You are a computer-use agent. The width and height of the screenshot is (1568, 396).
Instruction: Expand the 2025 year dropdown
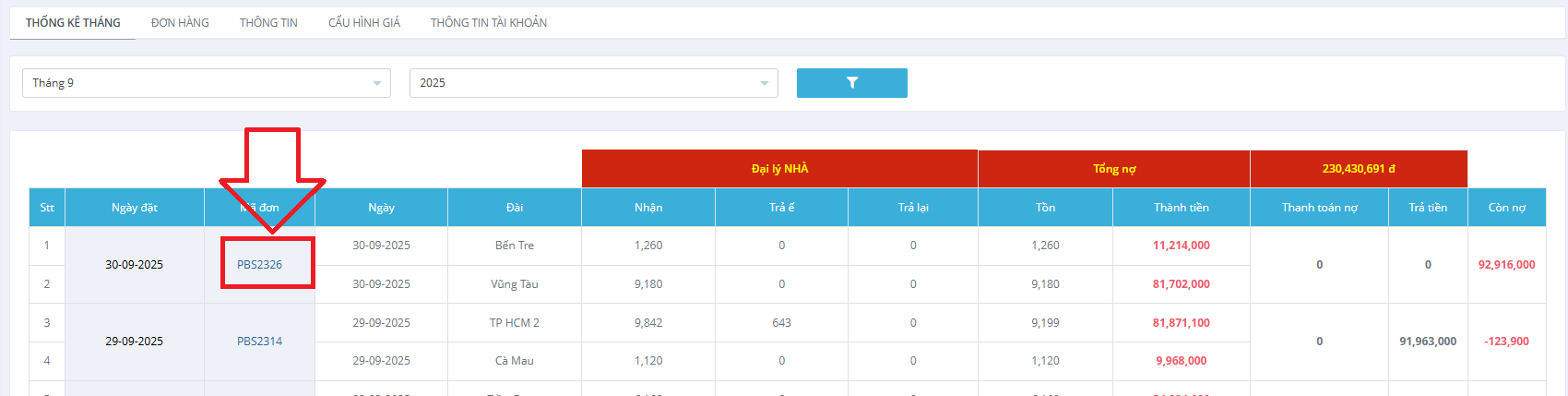click(x=593, y=83)
